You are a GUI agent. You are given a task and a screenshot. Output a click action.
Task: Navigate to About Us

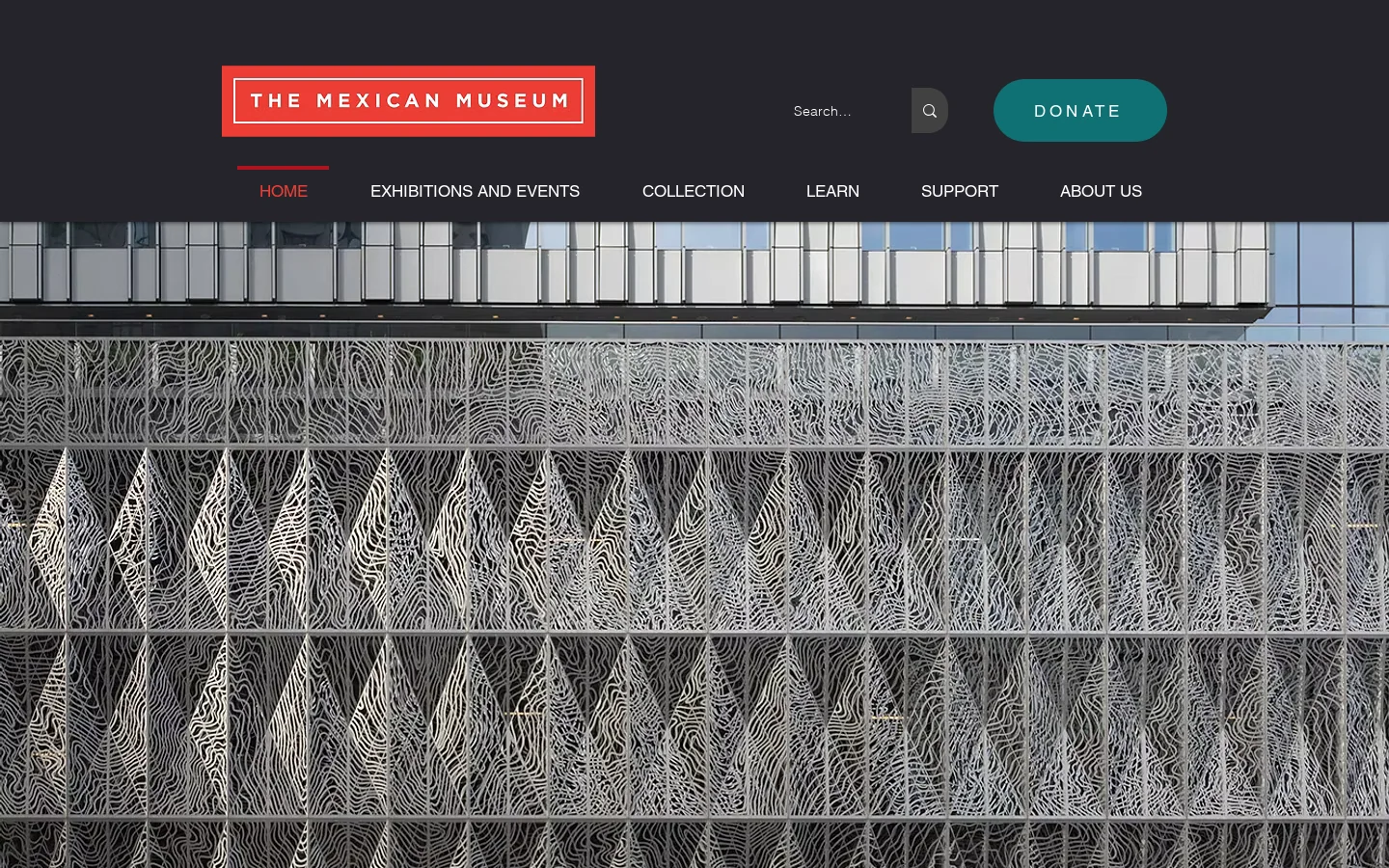1101,191
